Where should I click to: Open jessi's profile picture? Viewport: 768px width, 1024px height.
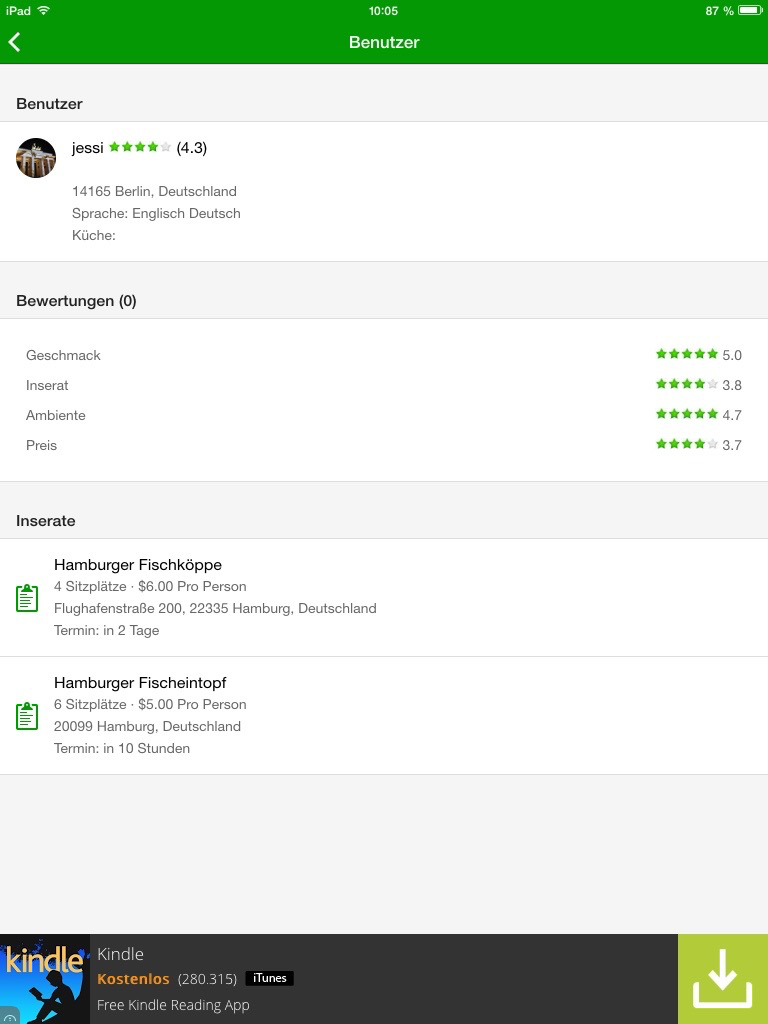click(x=36, y=157)
